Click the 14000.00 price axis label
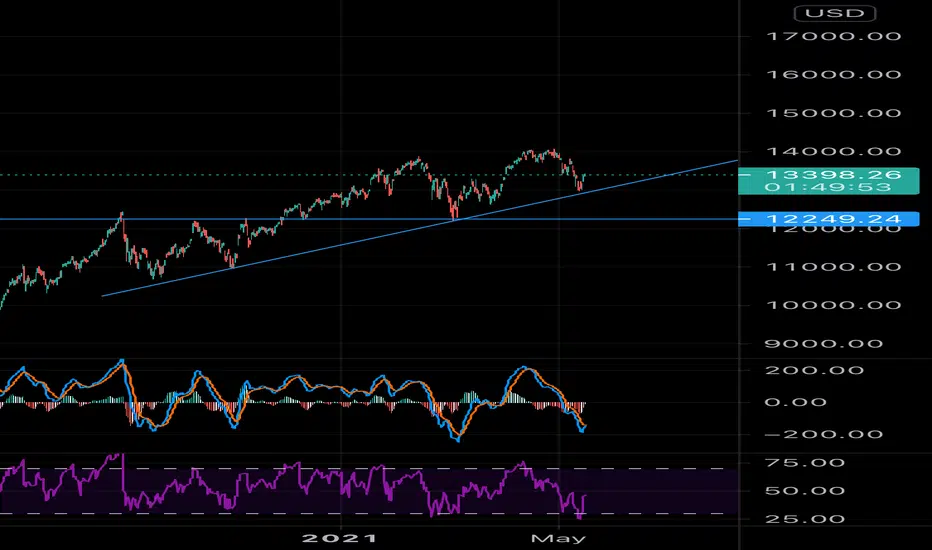The height and width of the screenshot is (550, 932). 833,152
